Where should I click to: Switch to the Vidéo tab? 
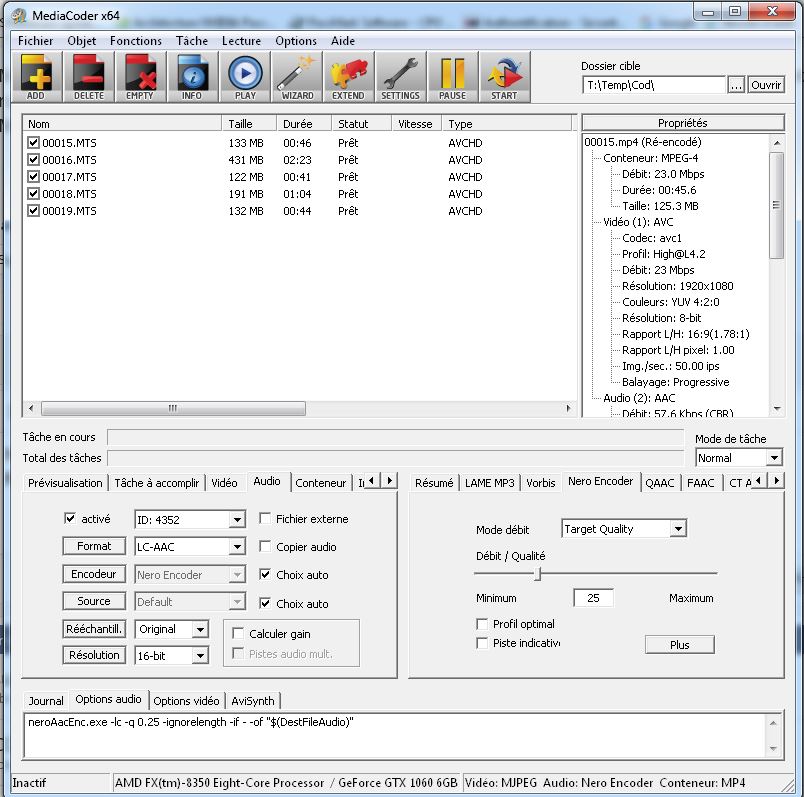(224, 482)
